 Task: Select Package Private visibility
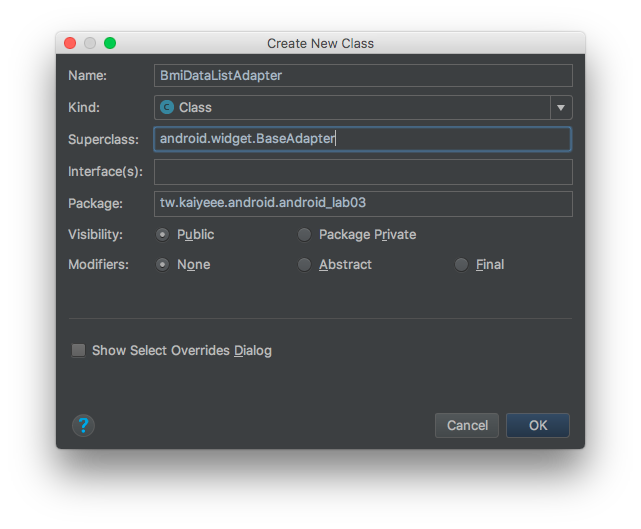(x=304, y=235)
